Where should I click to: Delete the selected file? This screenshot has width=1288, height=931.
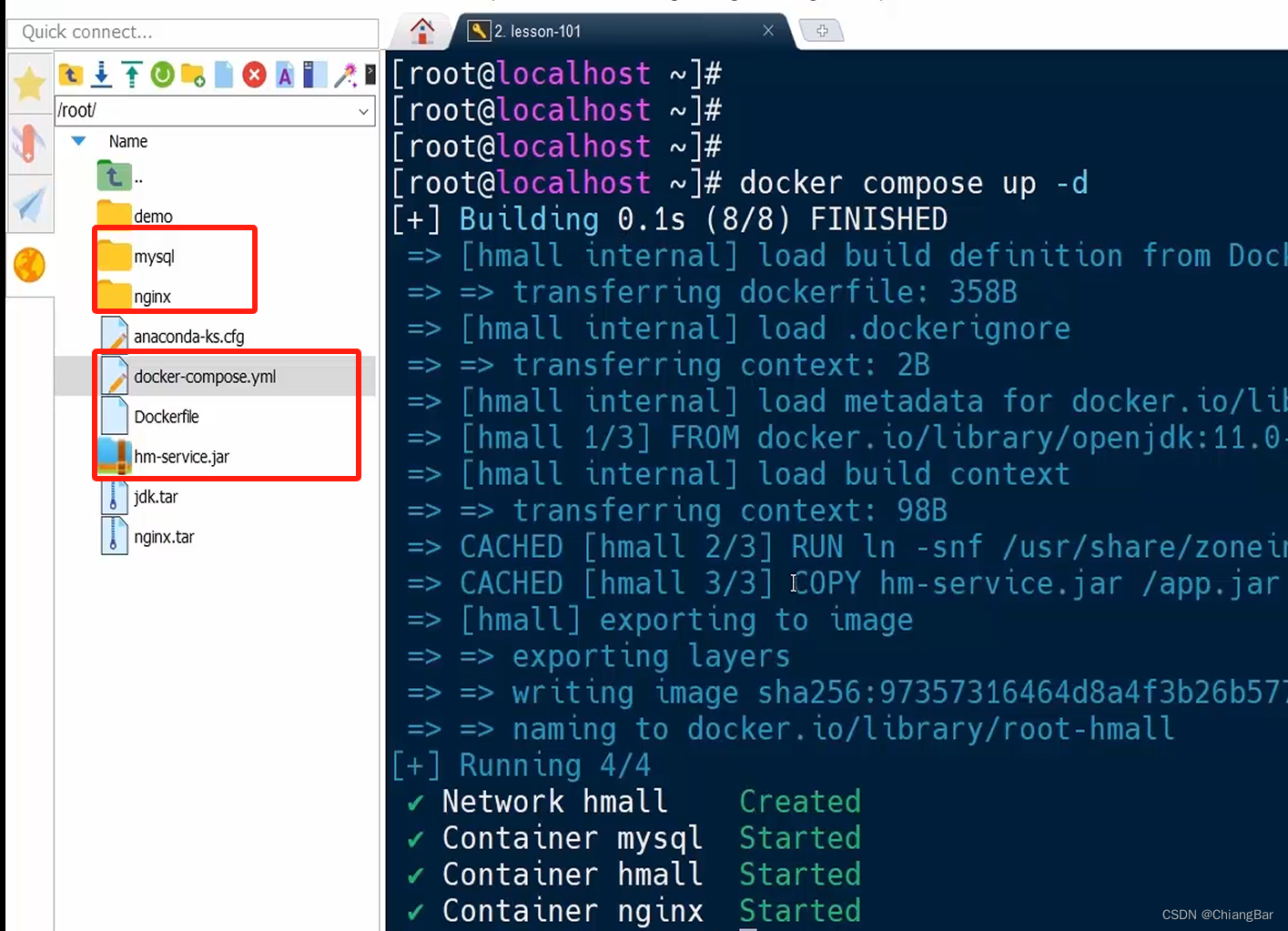(253, 76)
